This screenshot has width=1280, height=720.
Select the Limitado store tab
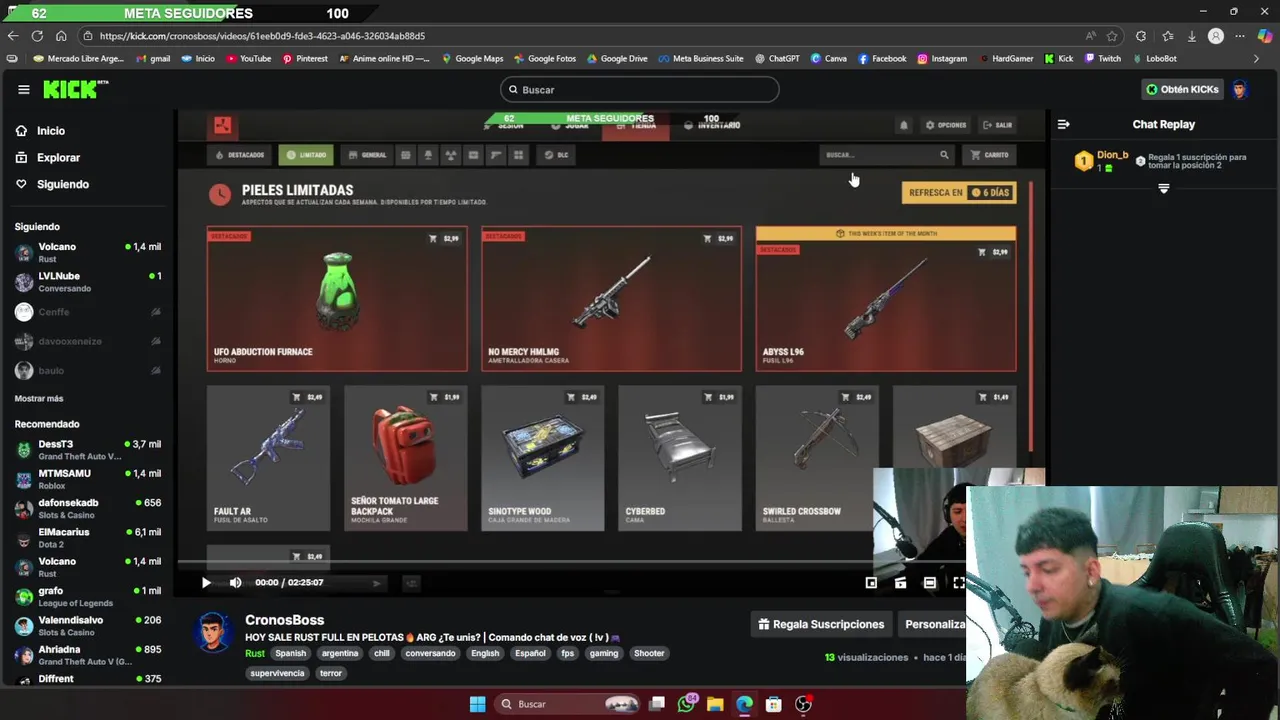tap(306, 155)
